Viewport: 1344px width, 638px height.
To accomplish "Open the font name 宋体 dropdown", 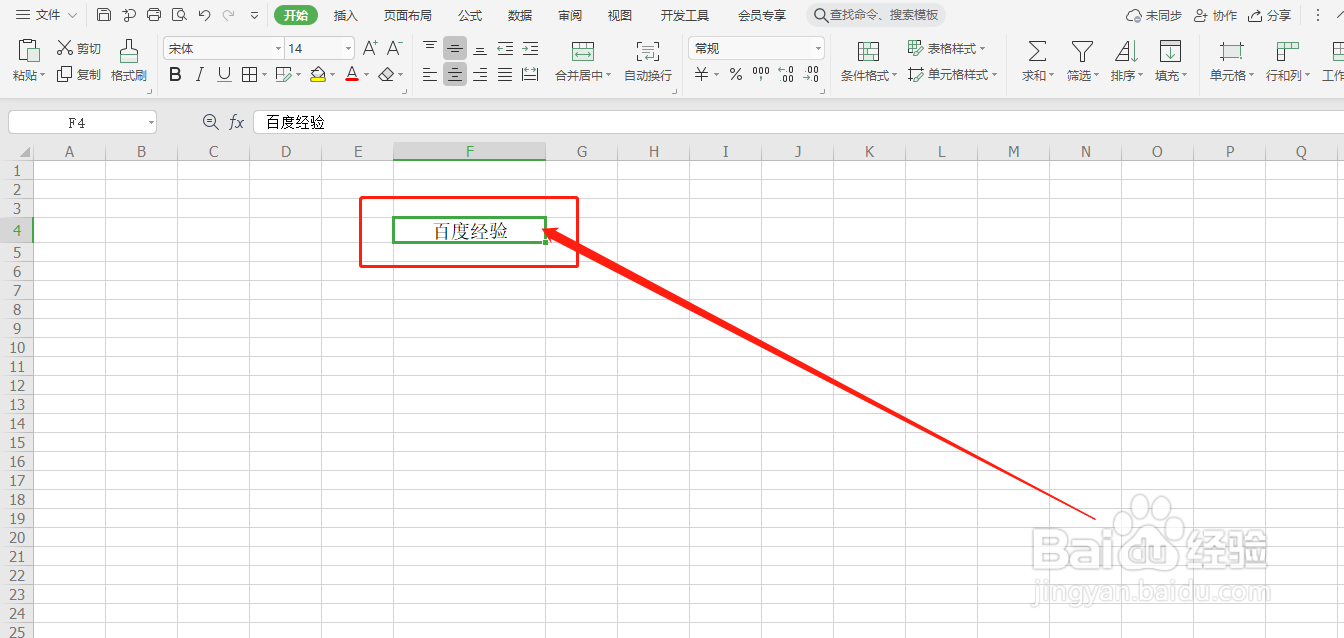I will 278,48.
